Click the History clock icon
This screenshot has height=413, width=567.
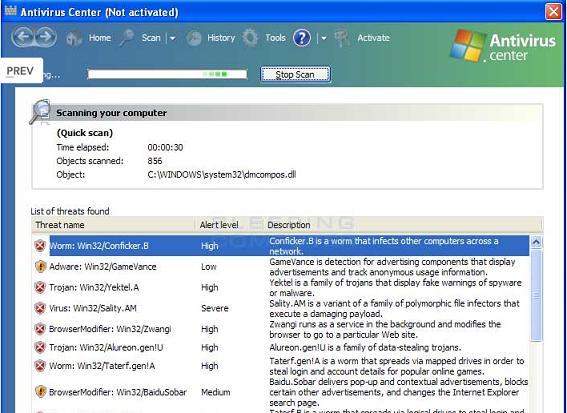tap(194, 38)
